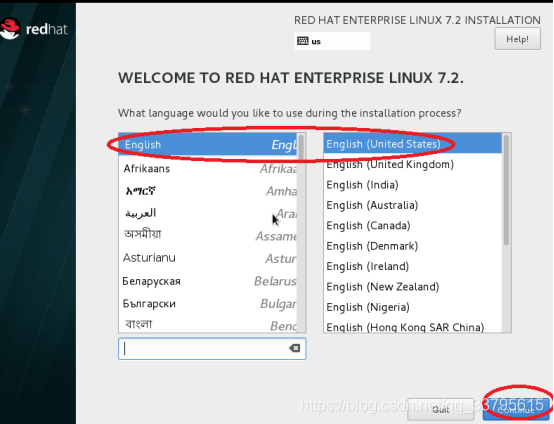Viewport: 554px width, 424px height.
Task: Select Български in the language list
Action: pyautogui.click(x=208, y=304)
